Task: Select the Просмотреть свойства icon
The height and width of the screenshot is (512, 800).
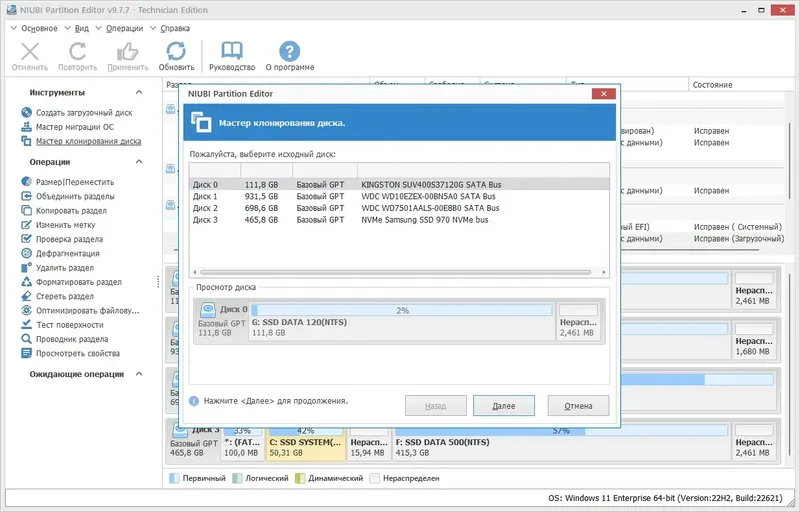Action: coord(27,353)
